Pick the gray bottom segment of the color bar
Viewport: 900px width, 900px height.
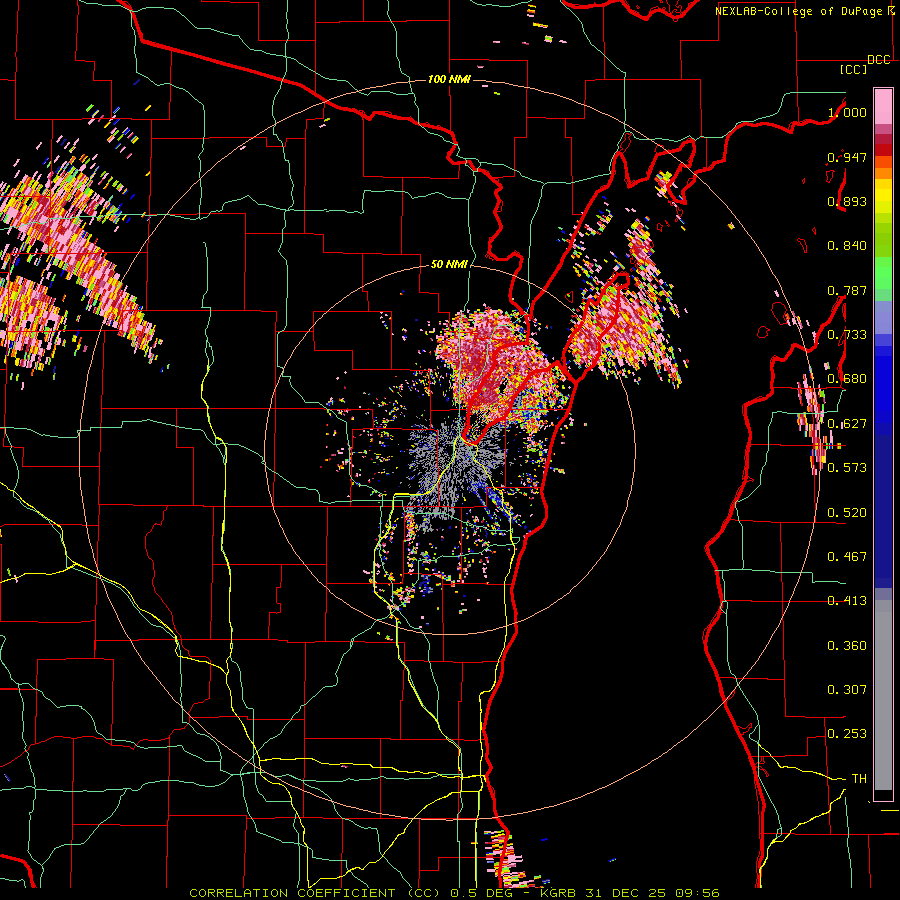(x=883, y=695)
